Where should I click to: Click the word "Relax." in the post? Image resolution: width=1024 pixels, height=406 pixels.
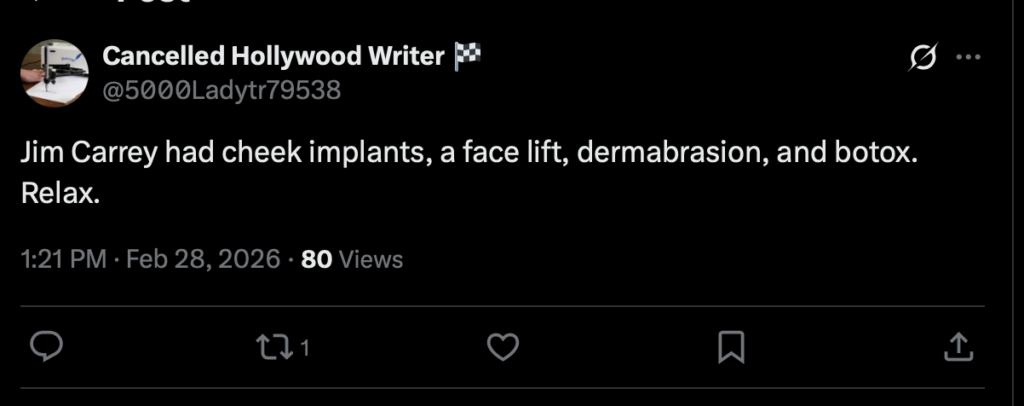[61, 193]
